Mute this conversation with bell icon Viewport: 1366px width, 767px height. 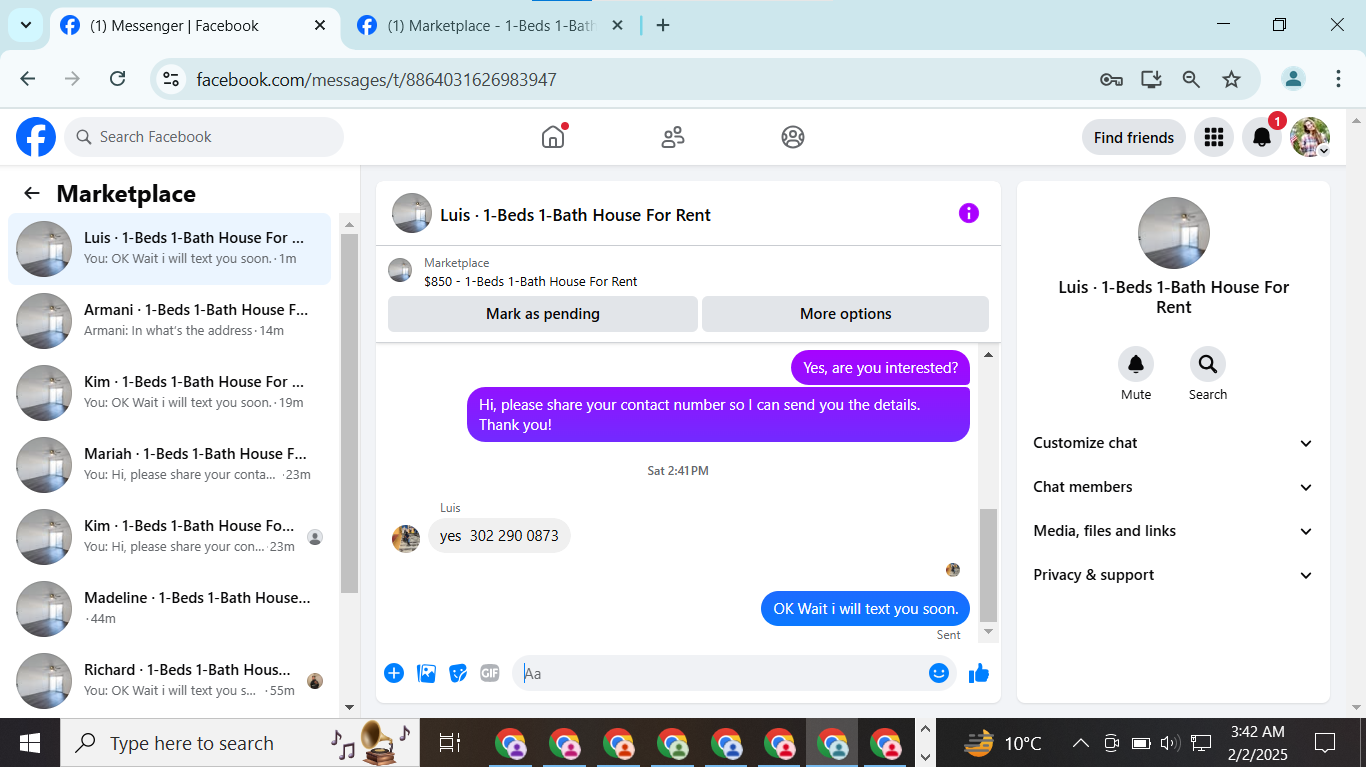click(1136, 364)
